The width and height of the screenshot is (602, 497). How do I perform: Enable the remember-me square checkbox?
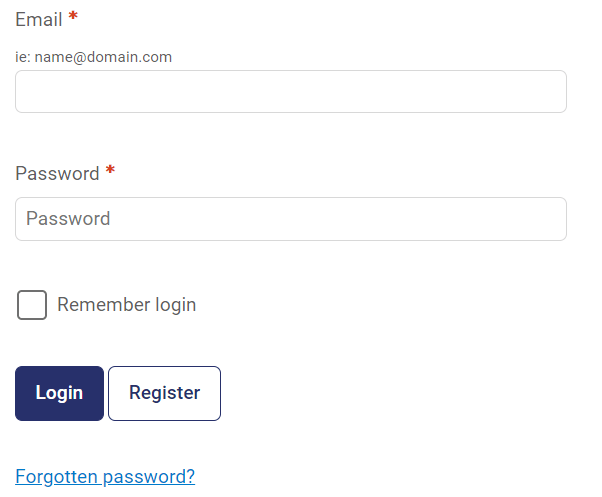click(32, 305)
